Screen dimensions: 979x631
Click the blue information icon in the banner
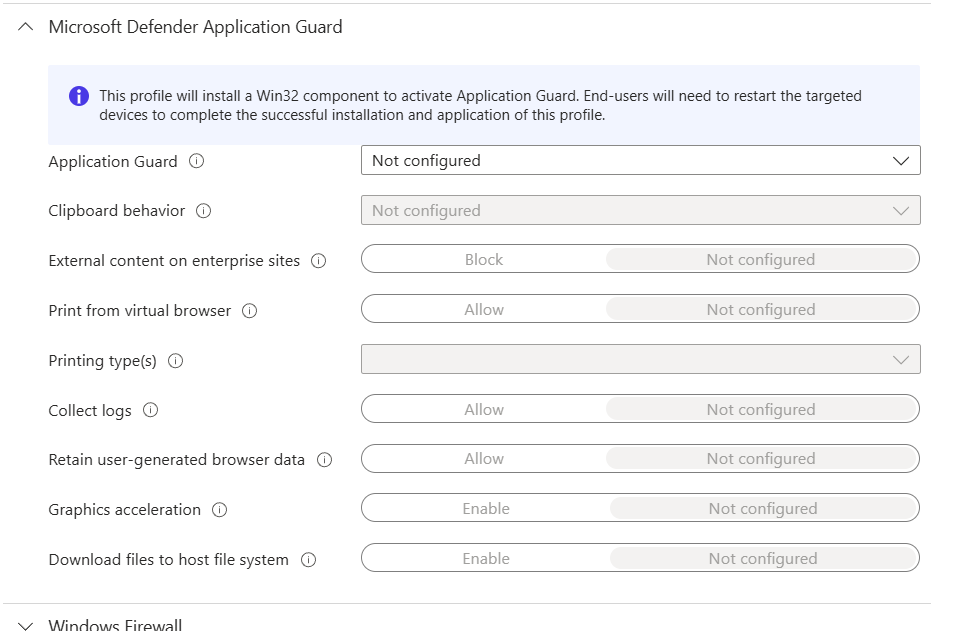coord(79,96)
